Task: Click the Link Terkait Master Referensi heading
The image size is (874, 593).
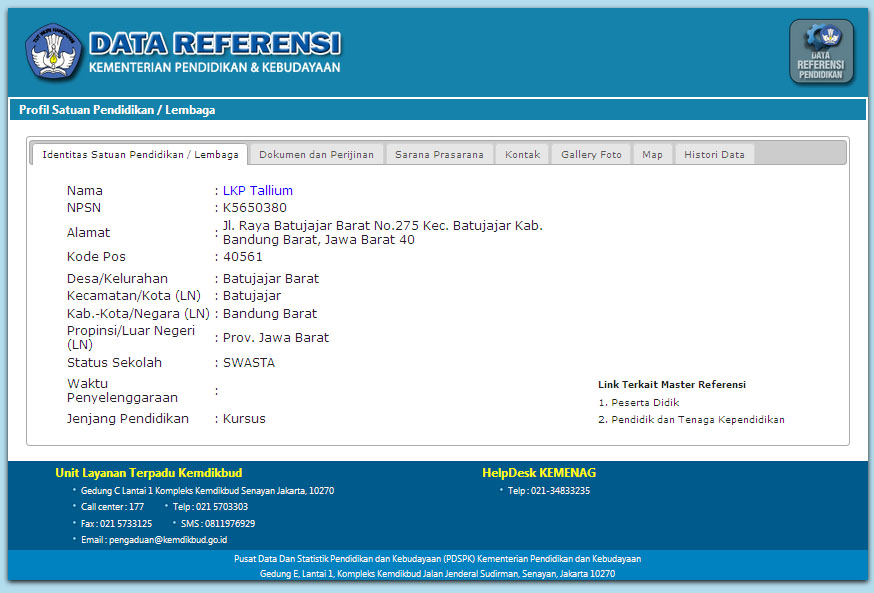Action: [671, 384]
